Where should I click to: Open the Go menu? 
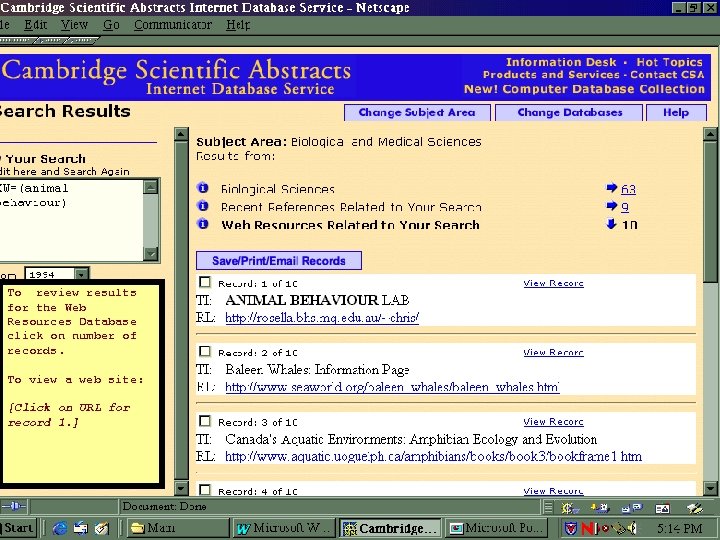tap(111, 24)
